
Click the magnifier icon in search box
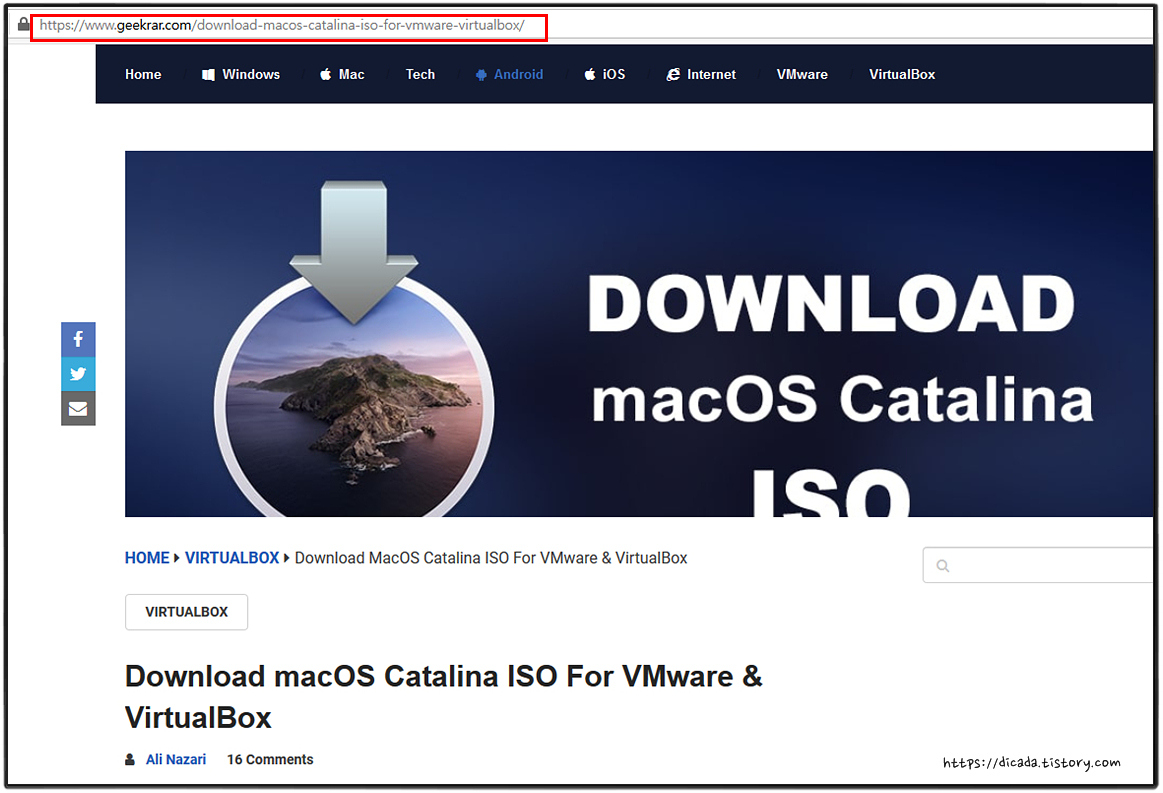point(943,566)
